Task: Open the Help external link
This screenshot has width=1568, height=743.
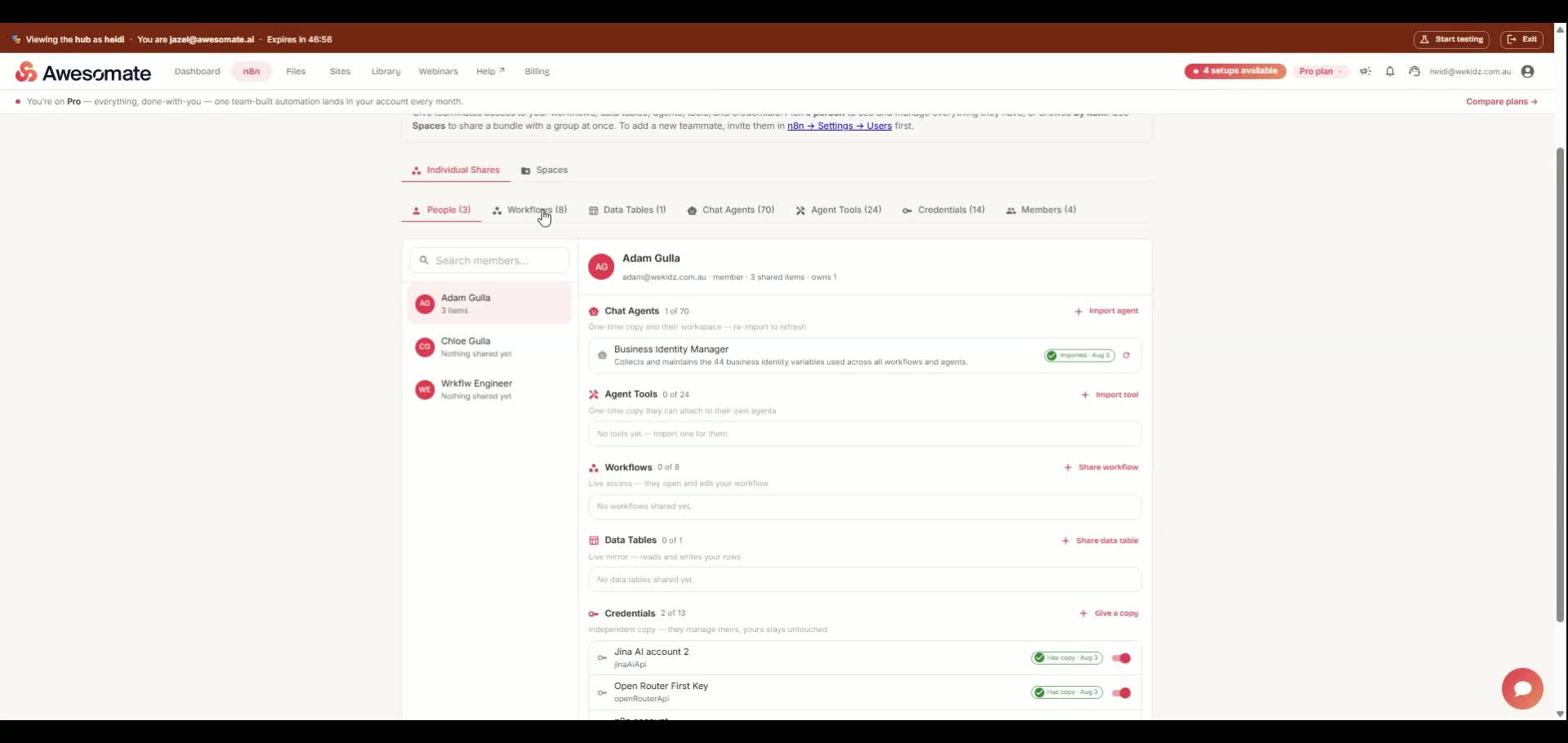Action: [490, 72]
